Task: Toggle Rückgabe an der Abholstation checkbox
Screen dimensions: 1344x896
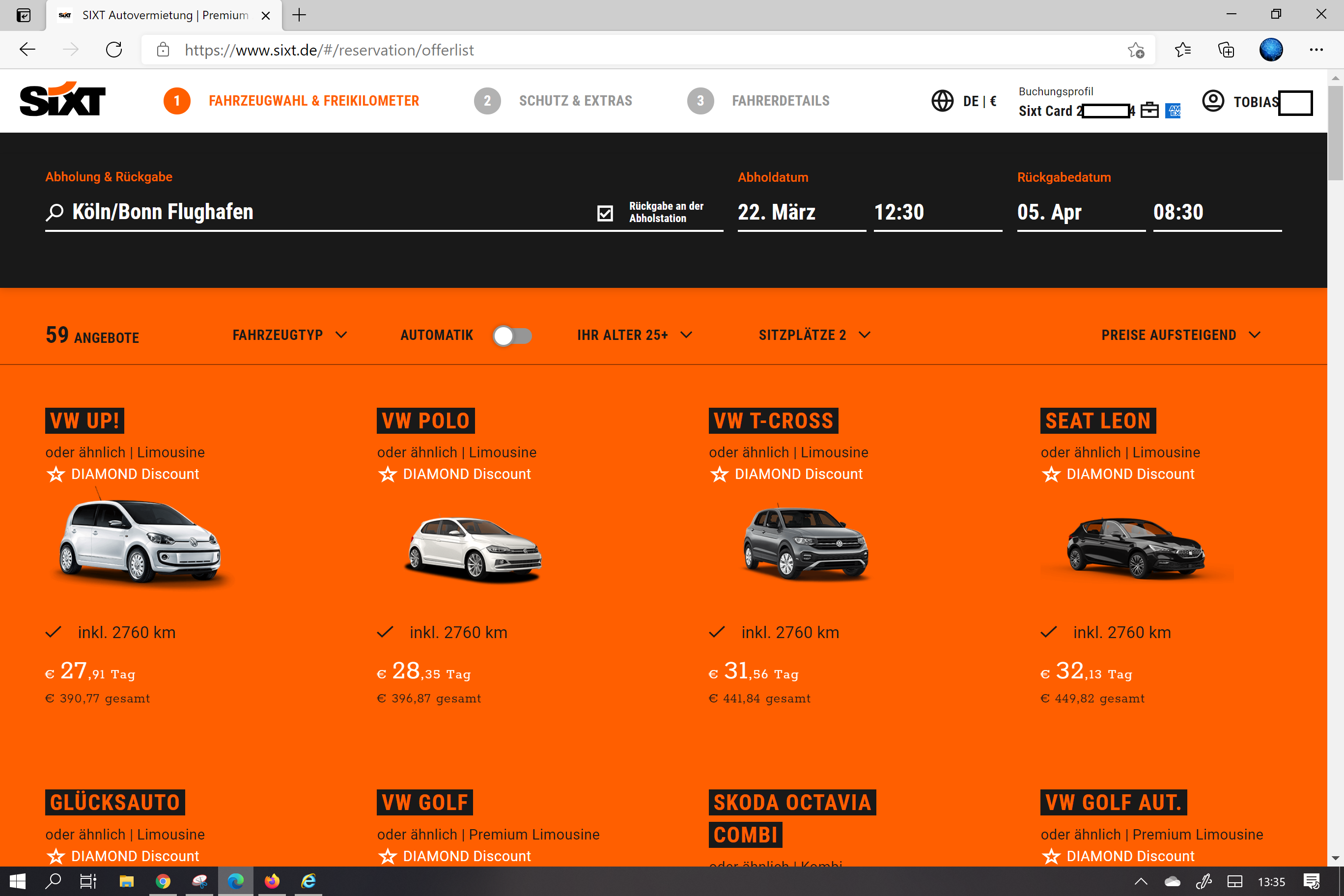Action: pos(605,213)
